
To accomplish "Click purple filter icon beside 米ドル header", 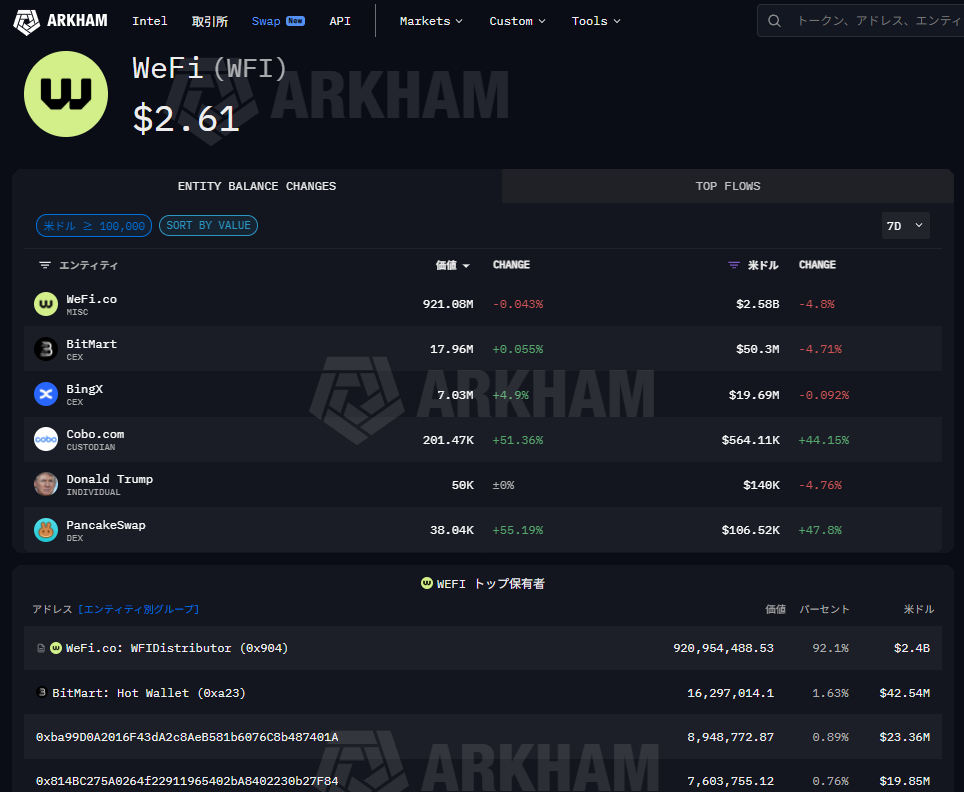I will [733, 265].
